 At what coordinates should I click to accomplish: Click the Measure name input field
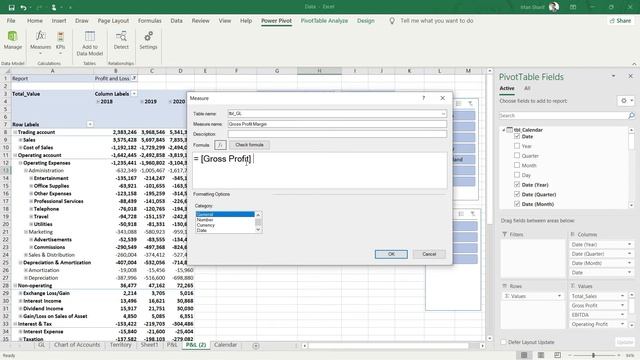click(x=337, y=124)
